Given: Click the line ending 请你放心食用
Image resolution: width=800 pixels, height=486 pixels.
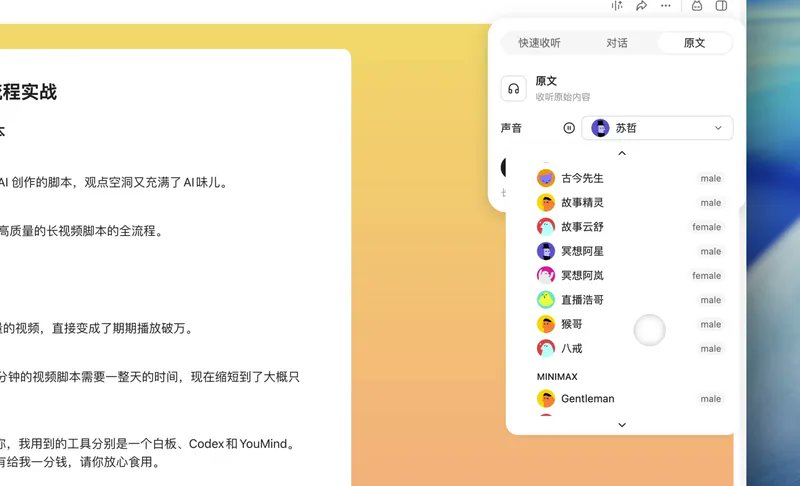Looking at the screenshot, I should tap(80, 462).
